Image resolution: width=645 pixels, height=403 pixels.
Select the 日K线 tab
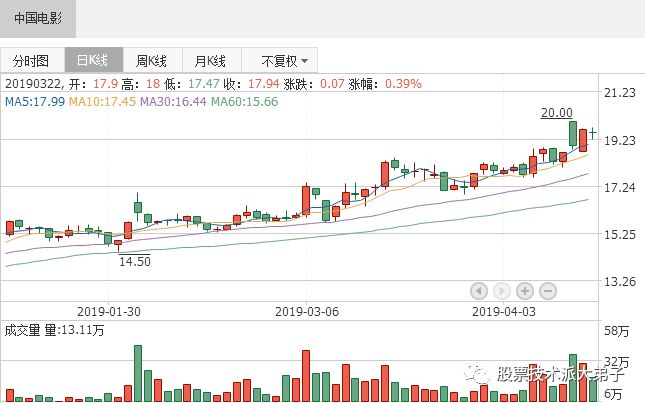(94, 60)
